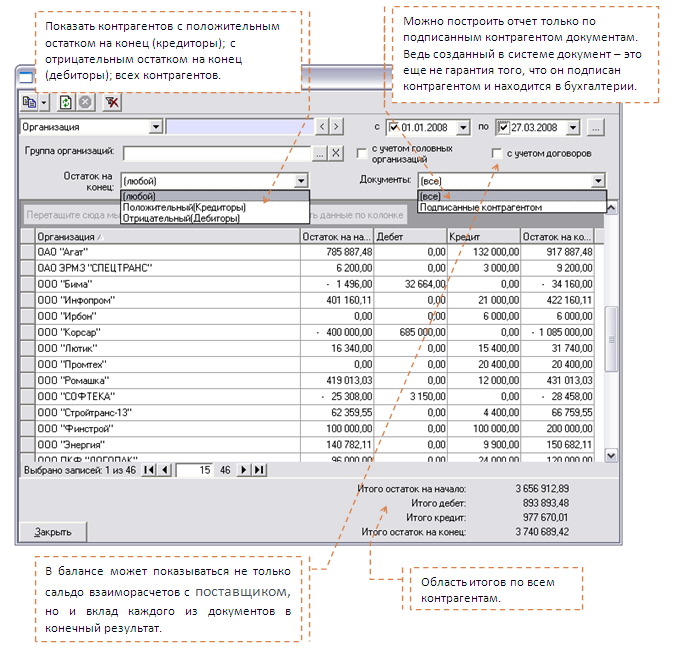
Task: Sort by Организация column header
Action: tap(168, 237)
